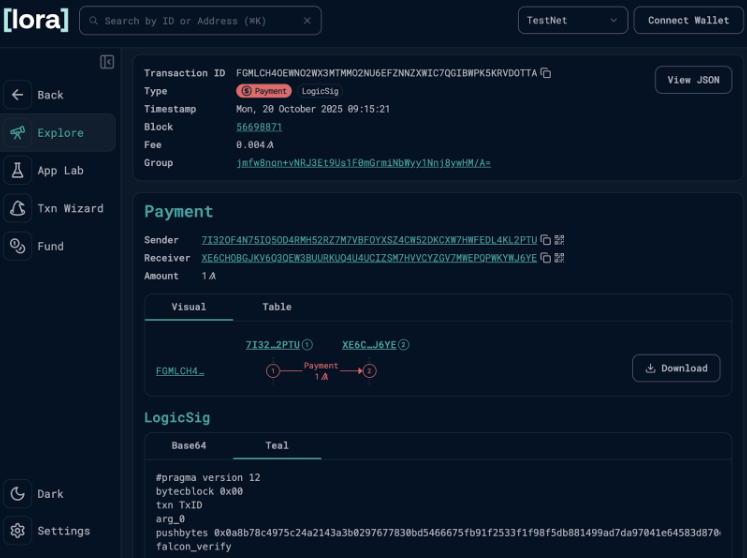Open the TestNet network dropdown

click(573, 20)
